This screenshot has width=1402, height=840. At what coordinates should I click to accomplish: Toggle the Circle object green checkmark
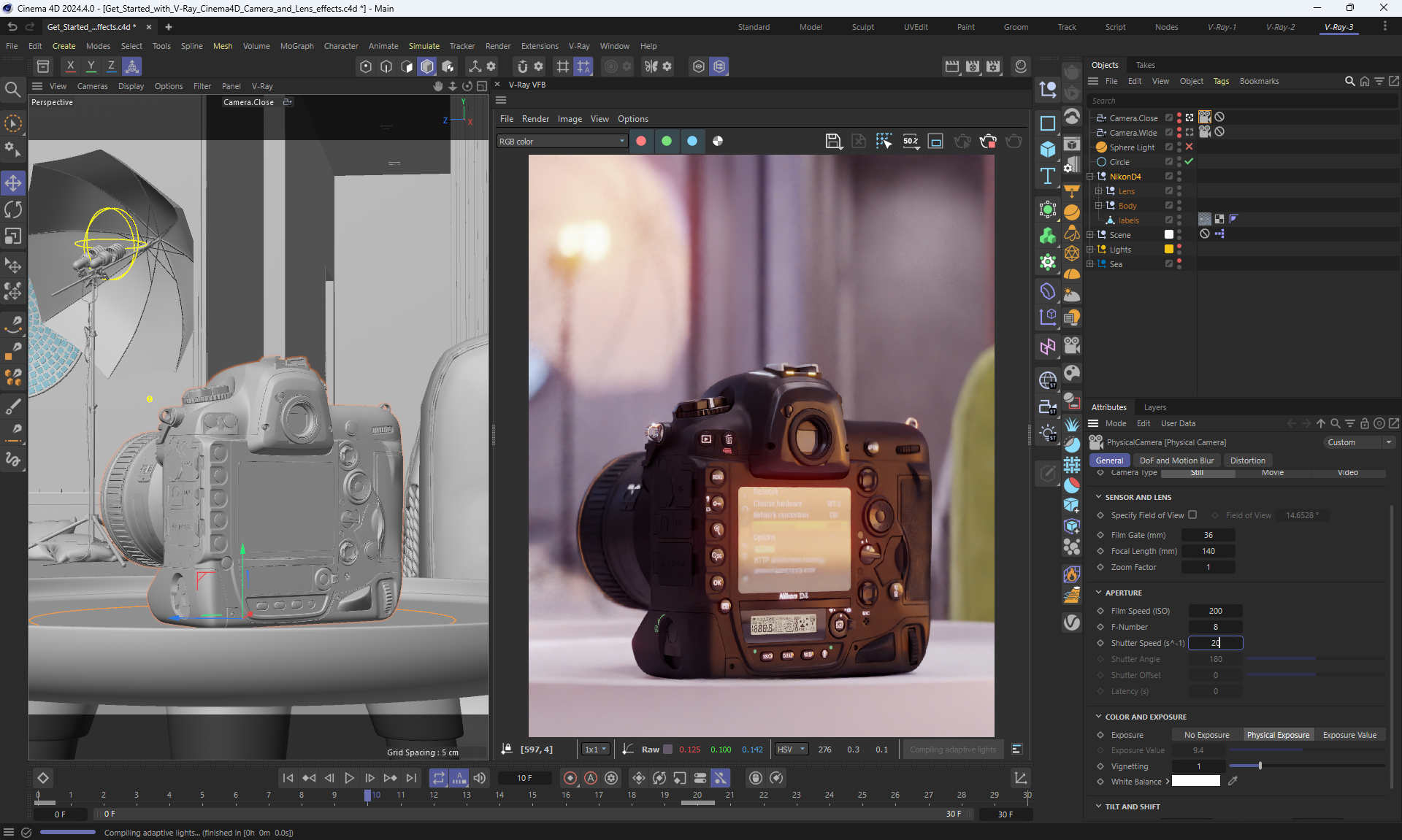click(1190, 161)
